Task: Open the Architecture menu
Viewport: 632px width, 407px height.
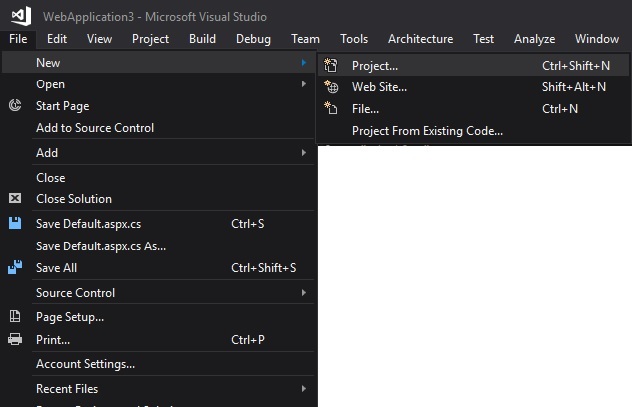Action: [420, 39]
